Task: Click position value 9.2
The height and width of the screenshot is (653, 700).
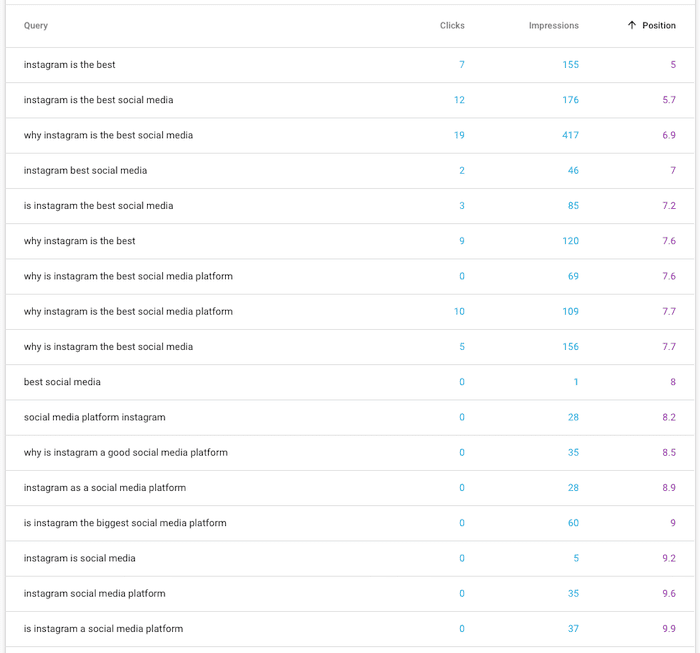Action: (x=669, y=558)
